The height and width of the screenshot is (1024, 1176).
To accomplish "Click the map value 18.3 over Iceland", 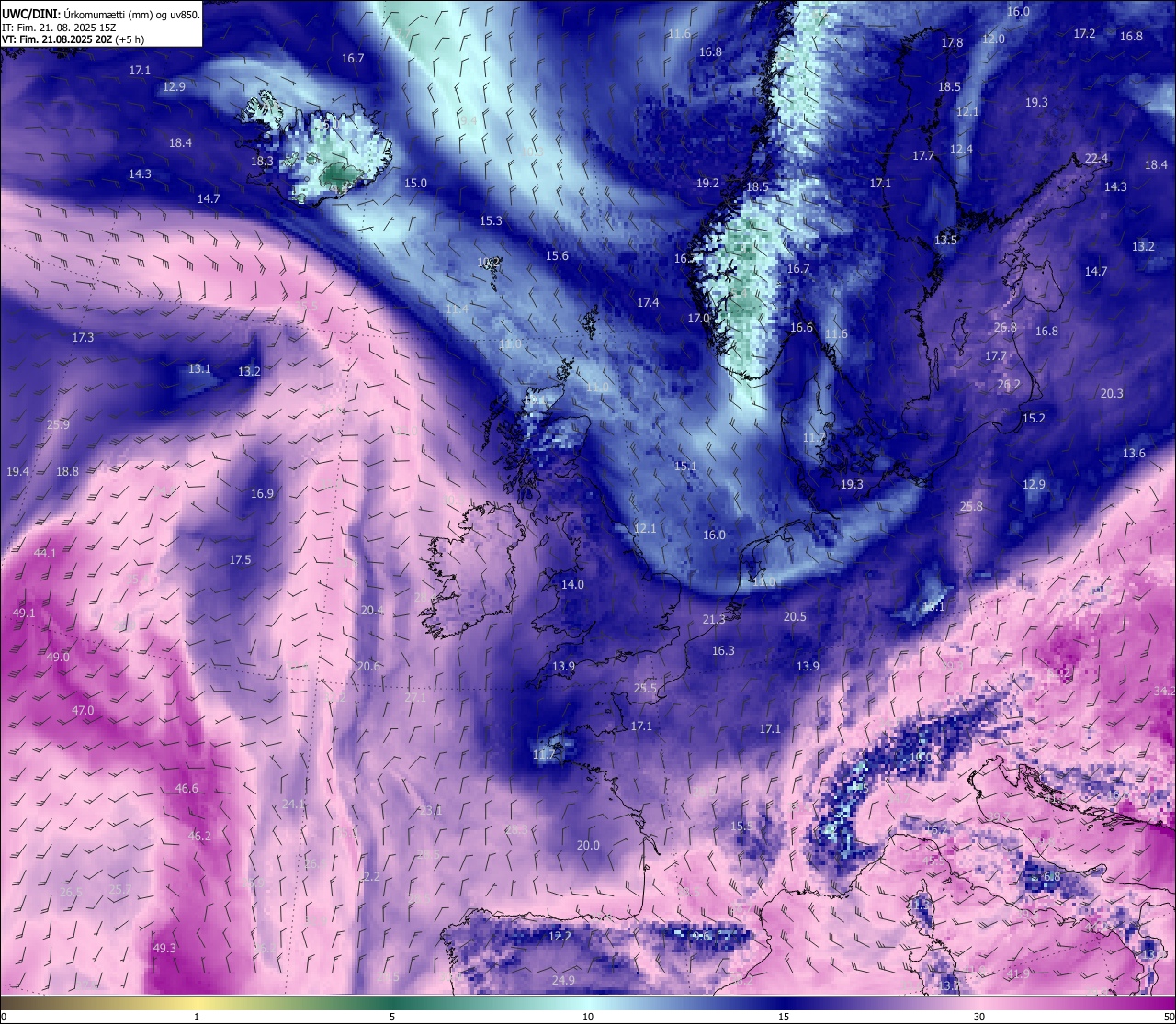I will (x=262, y=161).
